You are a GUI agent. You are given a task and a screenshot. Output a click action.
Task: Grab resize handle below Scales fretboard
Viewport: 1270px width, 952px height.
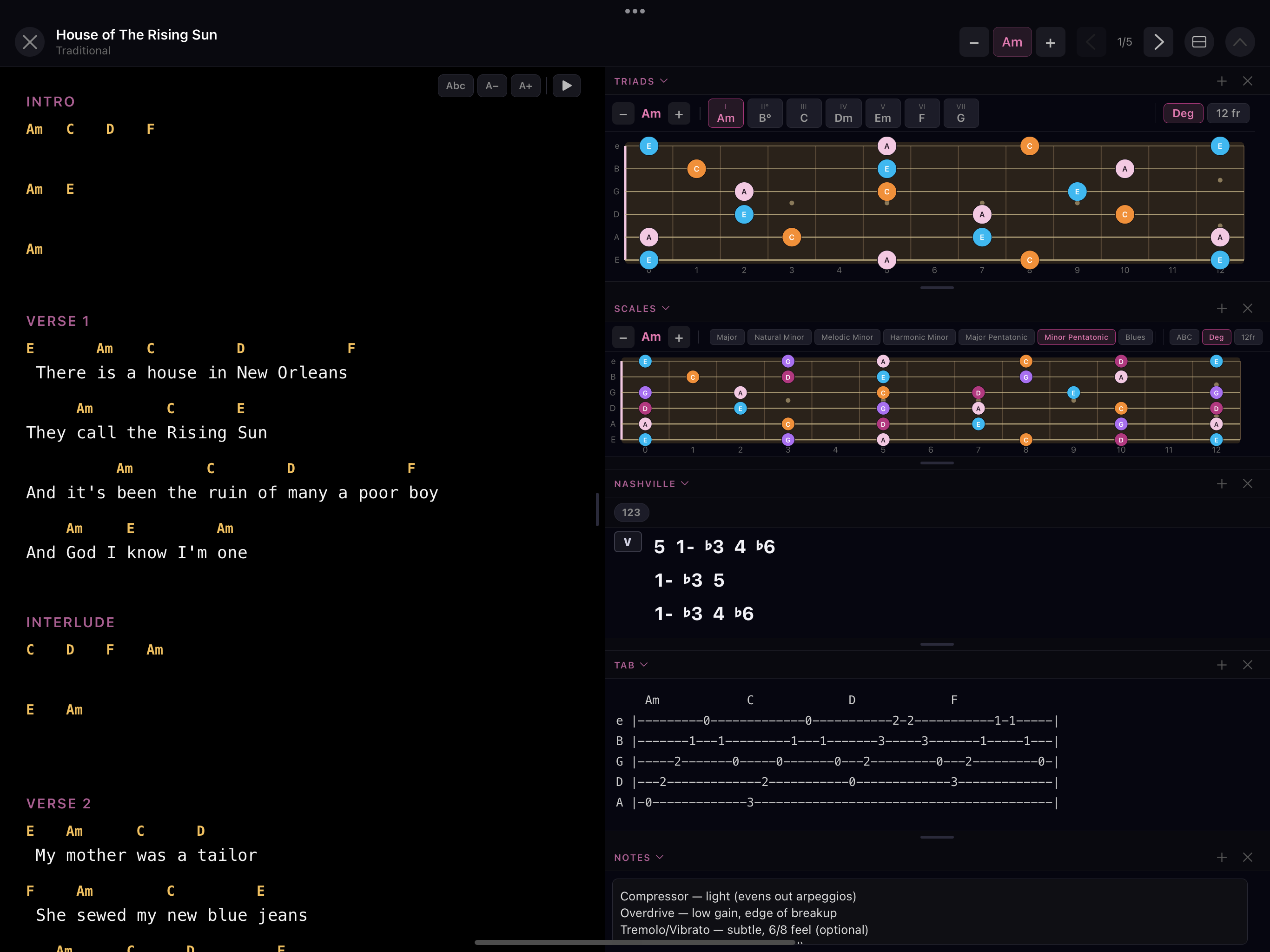coord(937,463)
